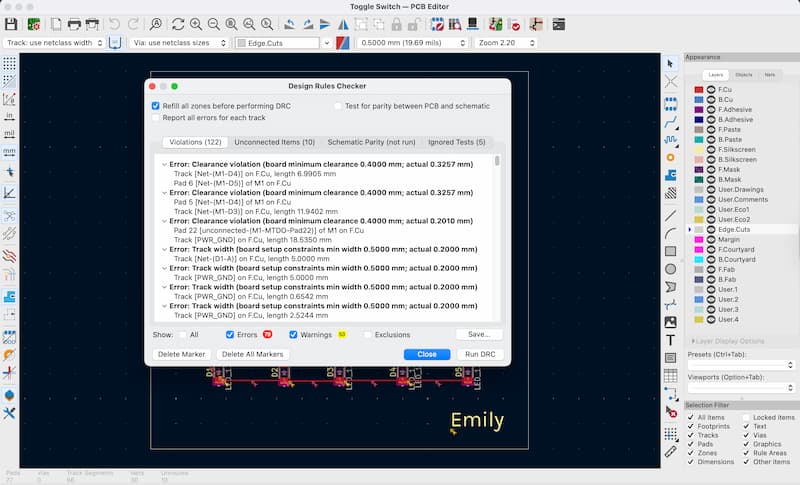Select the Add Image tool
This screenshot has height=485, width=800.
tap(670, 322)
